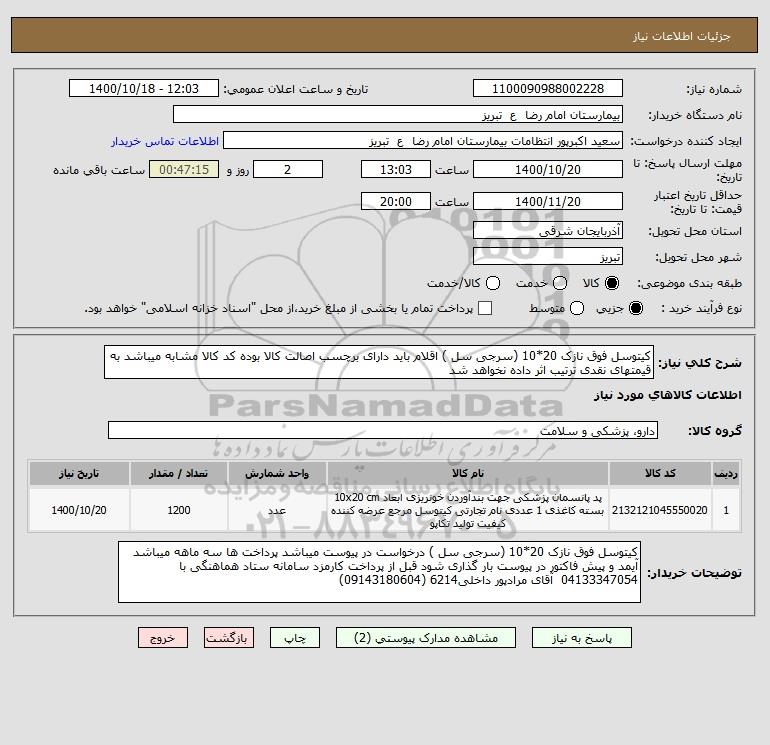Click the بازگشت back button
Image resolution: width=770 pixels, height=745 pixels.
(x=229, y=637)
